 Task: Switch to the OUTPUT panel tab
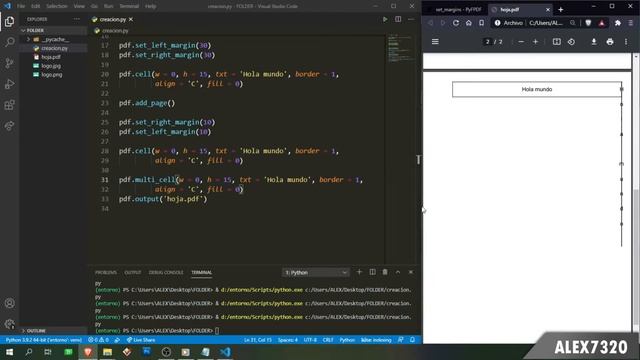(x=133, y=272)
